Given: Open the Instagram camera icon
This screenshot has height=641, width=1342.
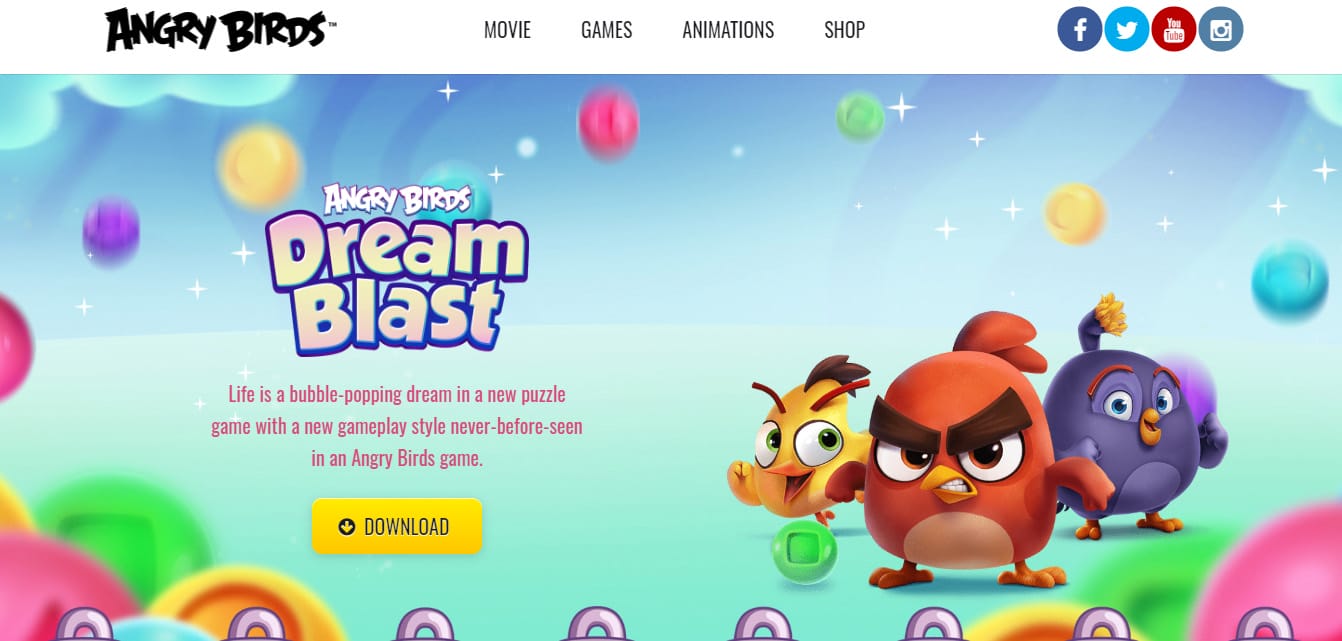Looking at the screenshot, I should coord(1220,30).
